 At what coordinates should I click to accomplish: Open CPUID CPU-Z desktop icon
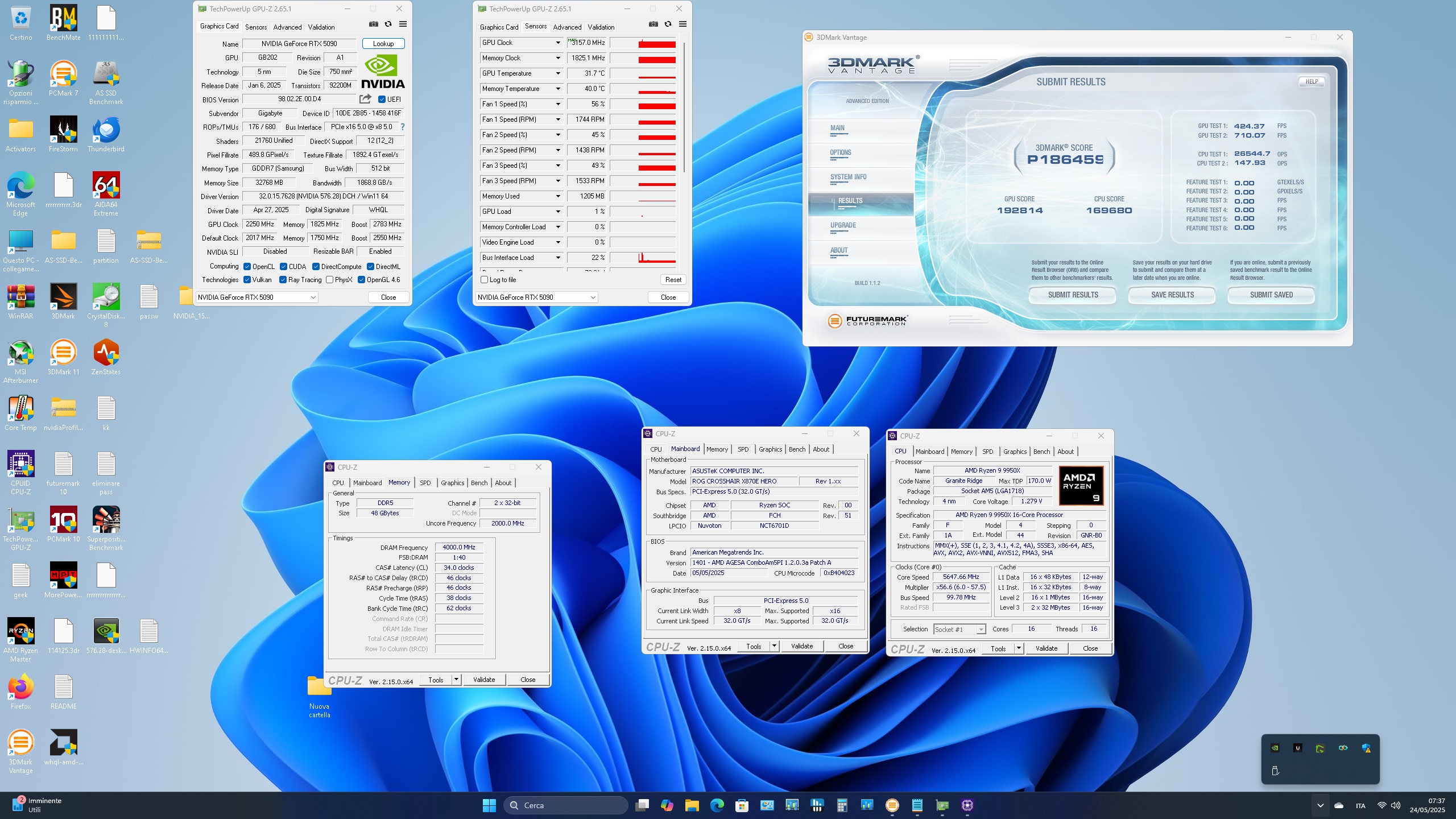(x=20, y=473)
